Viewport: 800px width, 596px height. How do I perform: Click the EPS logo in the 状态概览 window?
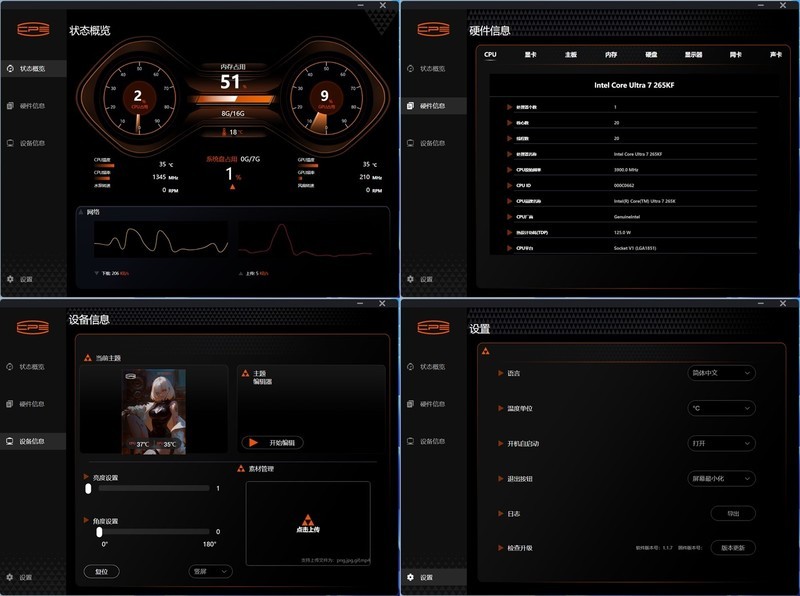[33, 29]
